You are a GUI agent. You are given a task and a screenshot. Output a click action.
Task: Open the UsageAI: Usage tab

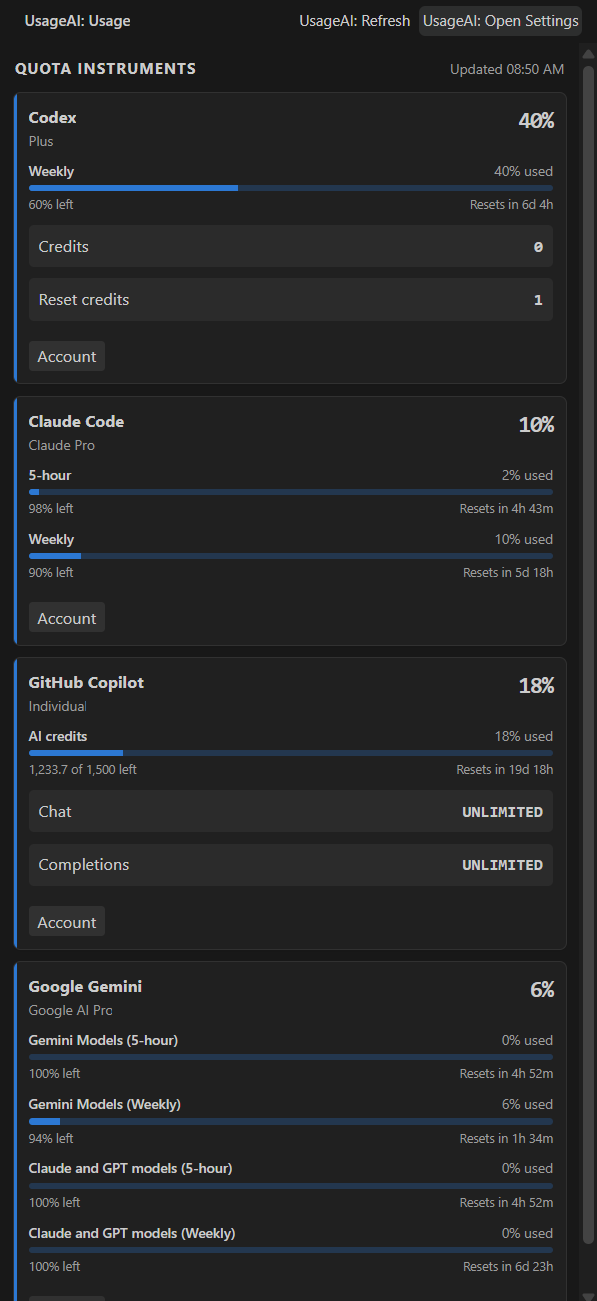(x=77, y=20)
